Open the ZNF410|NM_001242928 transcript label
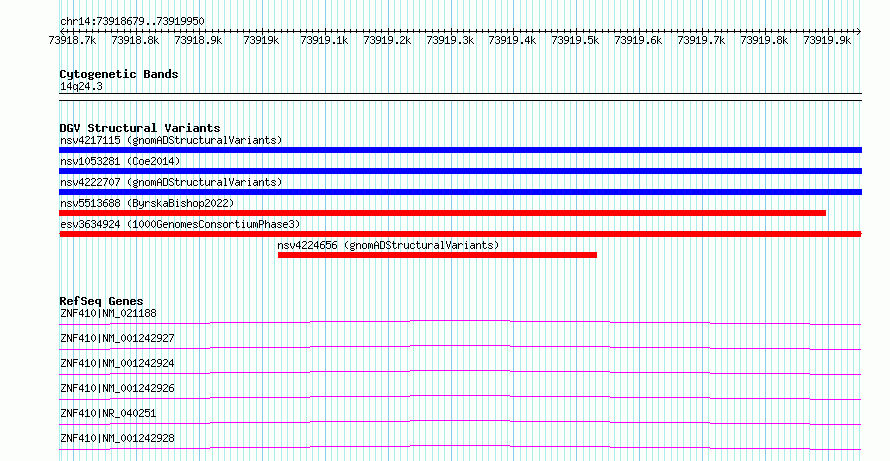 pos(117,438)
